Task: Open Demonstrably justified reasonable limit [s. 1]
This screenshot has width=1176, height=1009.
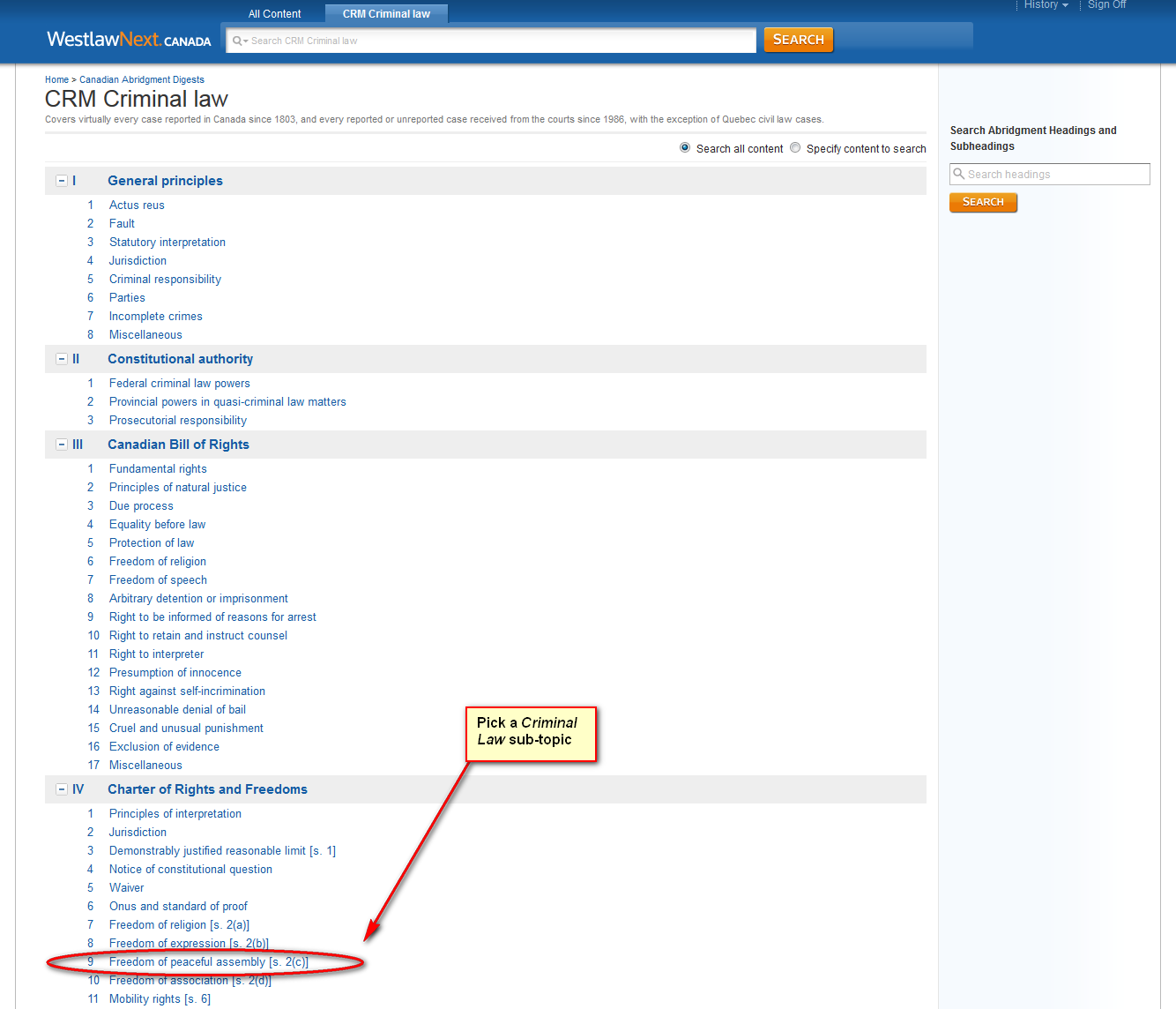Action: coord(222,851)
